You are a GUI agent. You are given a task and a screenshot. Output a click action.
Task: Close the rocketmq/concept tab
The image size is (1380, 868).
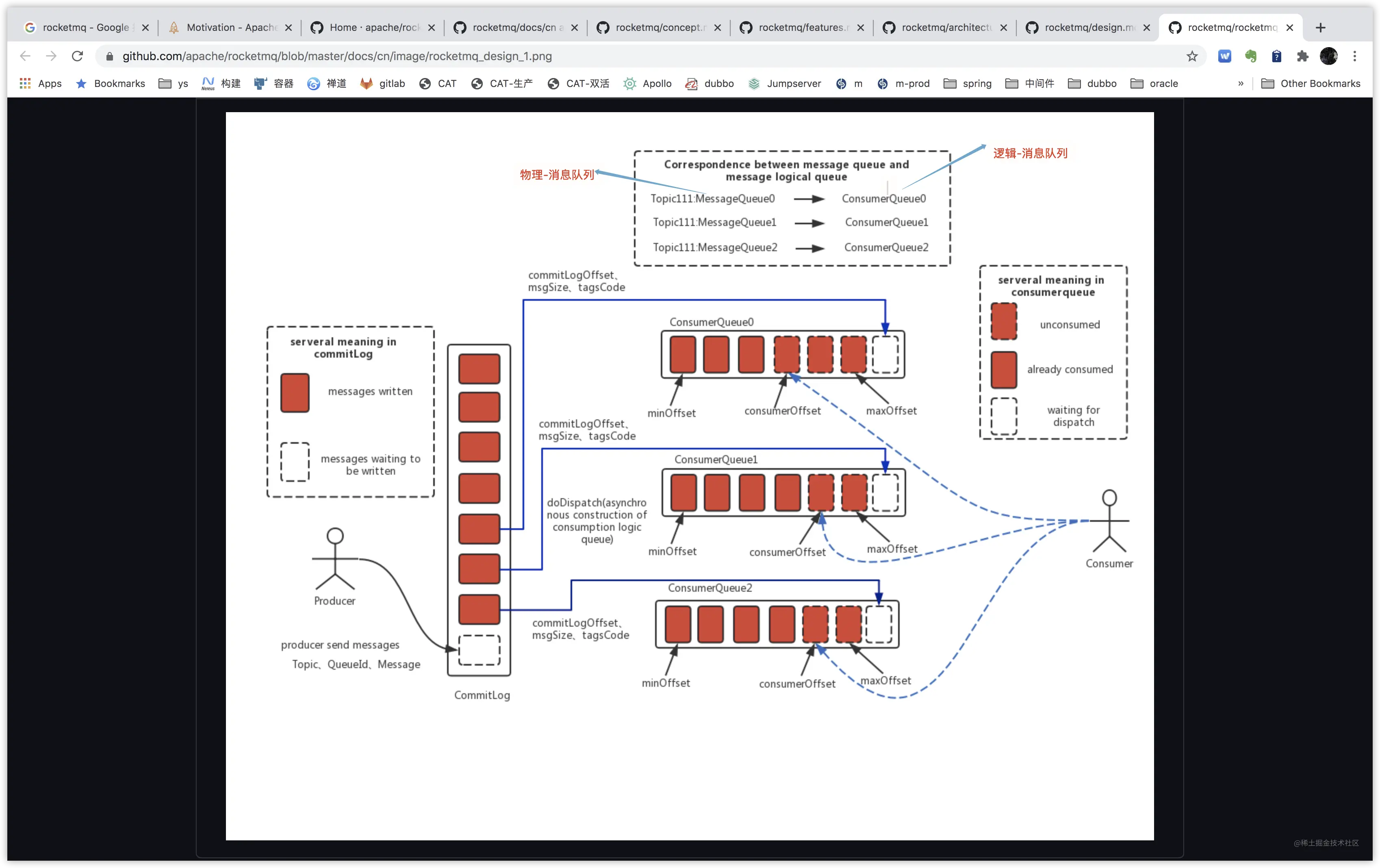pyautogui.click(x=718, y=28)
